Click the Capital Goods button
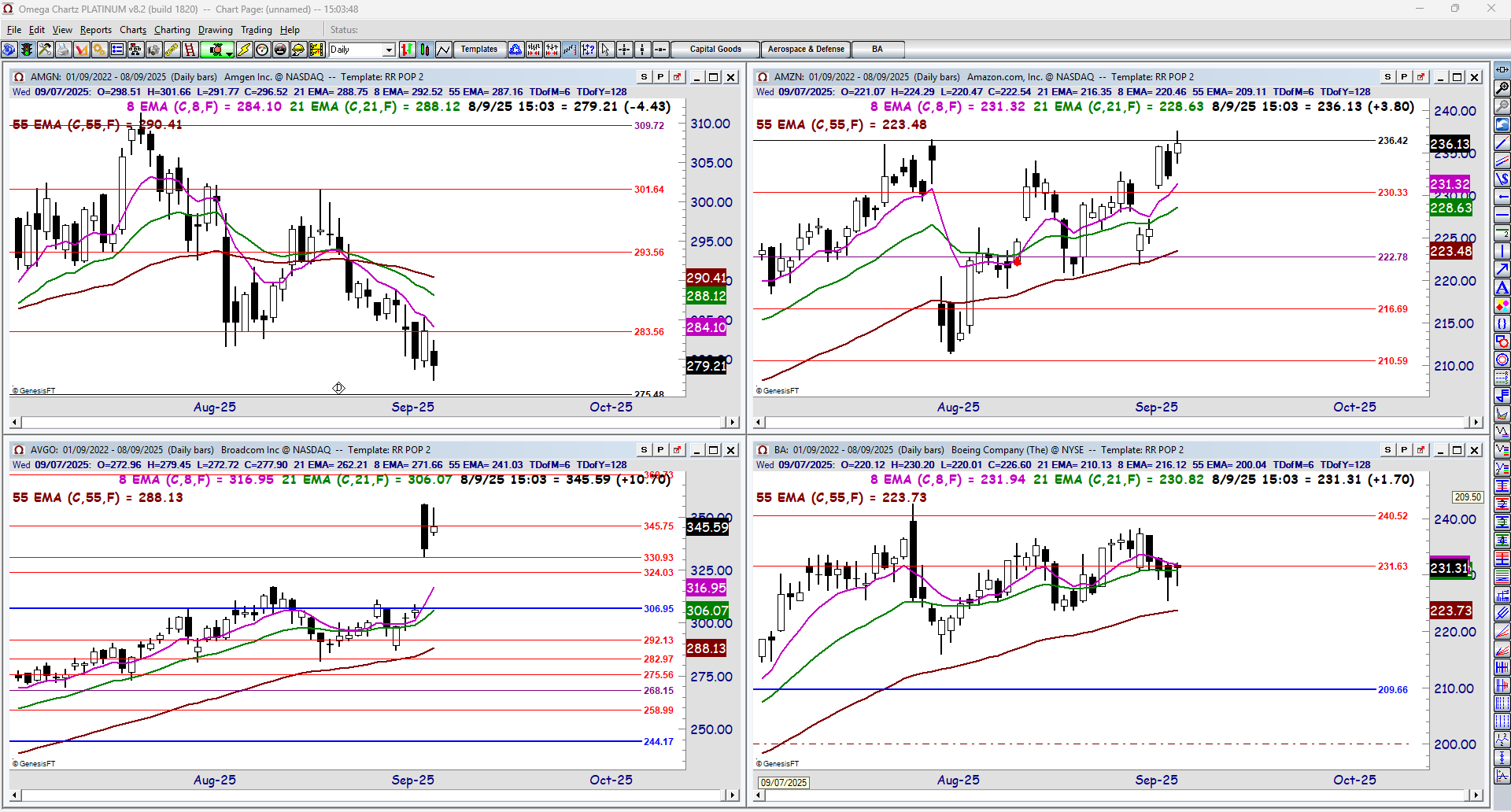 (x=715, y=50)
